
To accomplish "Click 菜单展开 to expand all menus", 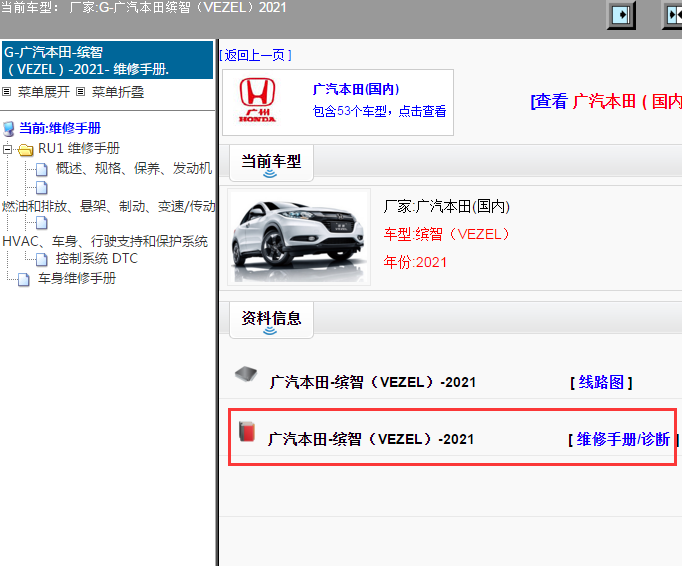I will coord(43,92).
